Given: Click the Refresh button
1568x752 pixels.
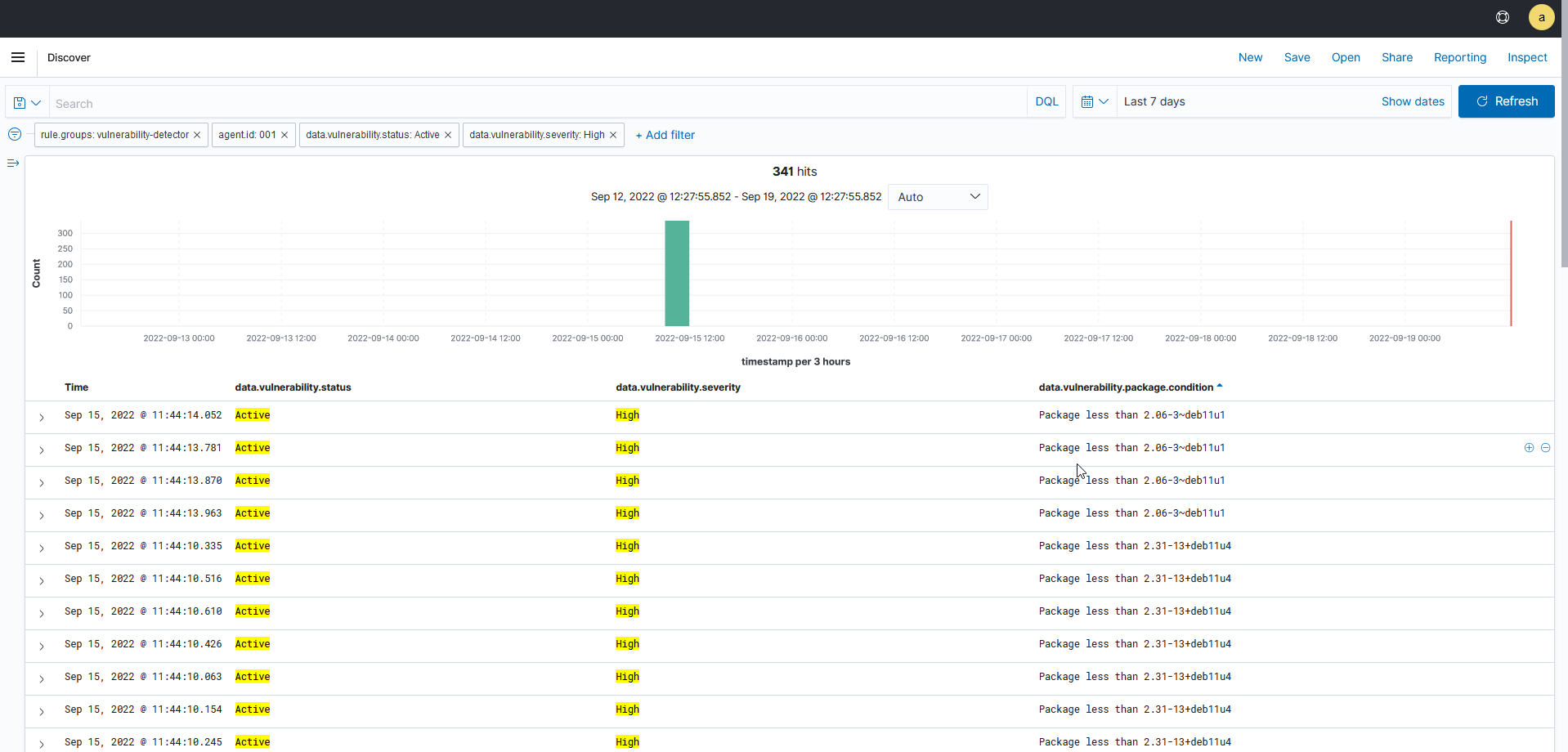Looking at the screenshot, I should (x=1507, y=101).
